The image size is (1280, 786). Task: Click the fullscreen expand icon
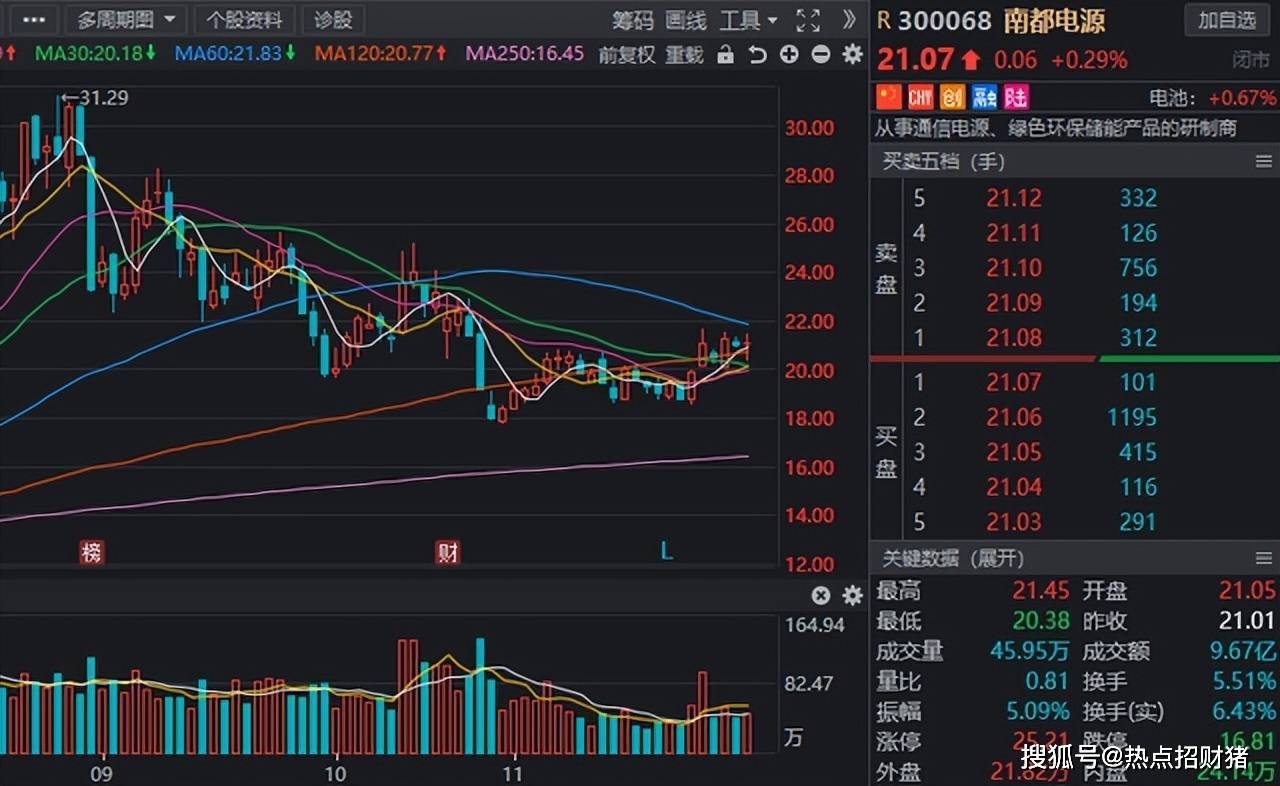click(808, 20)
